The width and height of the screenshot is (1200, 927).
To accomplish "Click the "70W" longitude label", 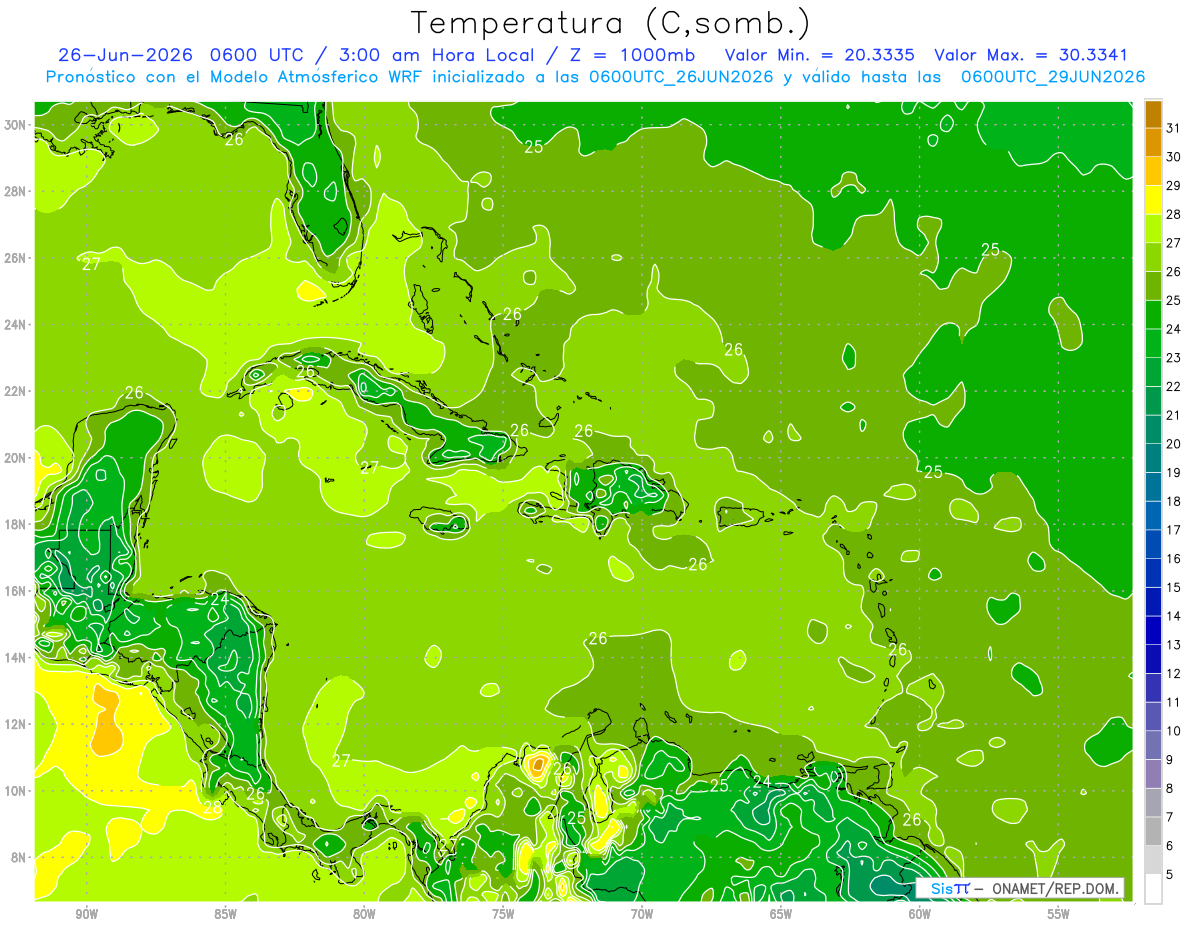I will tap(642, 913).
